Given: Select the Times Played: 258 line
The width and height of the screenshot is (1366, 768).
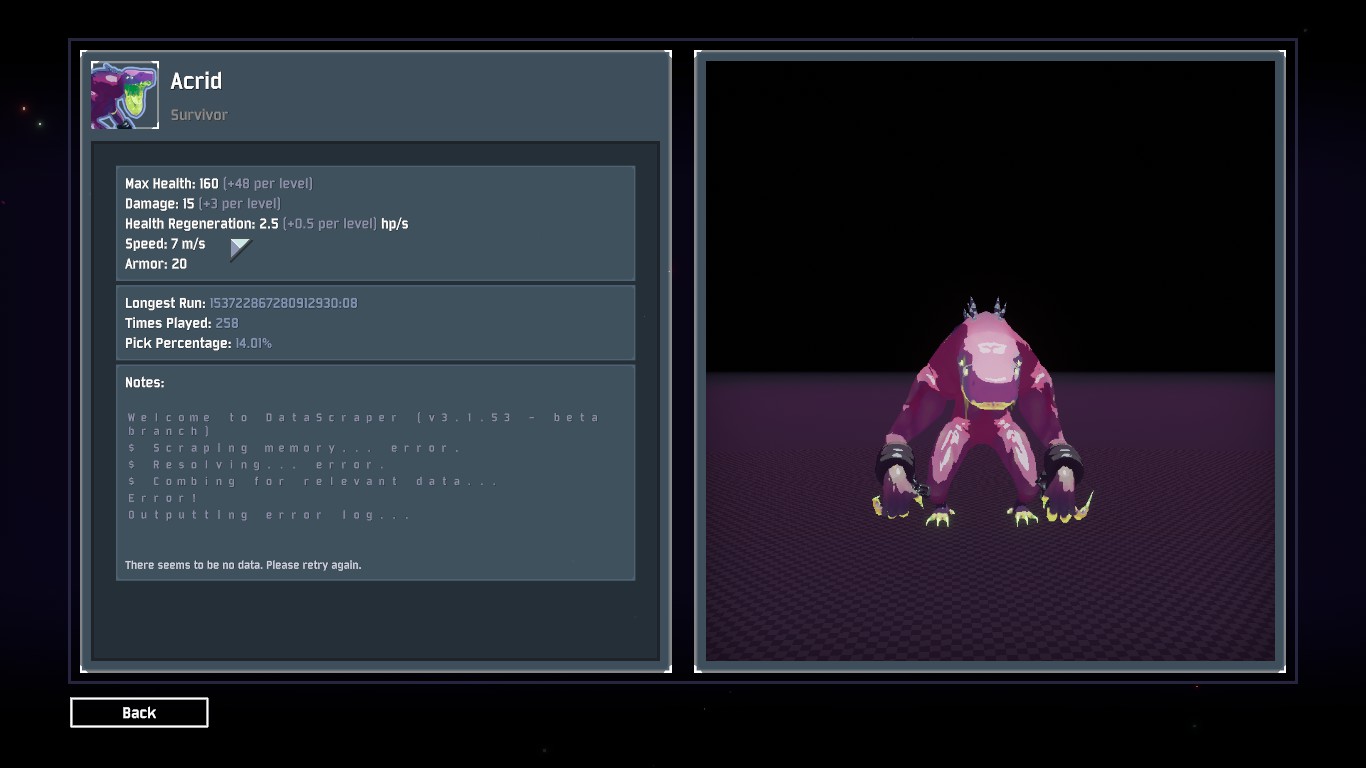Looking at the screenshot, I should click(182, 323).
